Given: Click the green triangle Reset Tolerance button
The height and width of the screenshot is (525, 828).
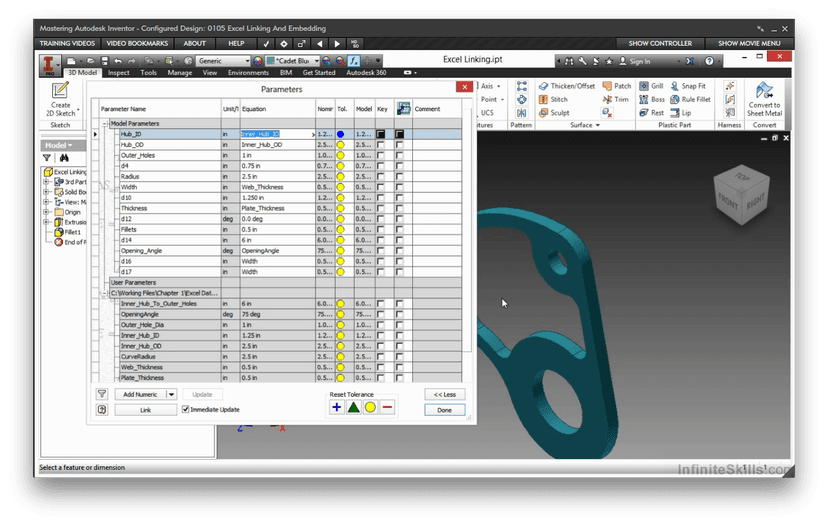Looking at the screenshot, I should [x=353, y=407].
